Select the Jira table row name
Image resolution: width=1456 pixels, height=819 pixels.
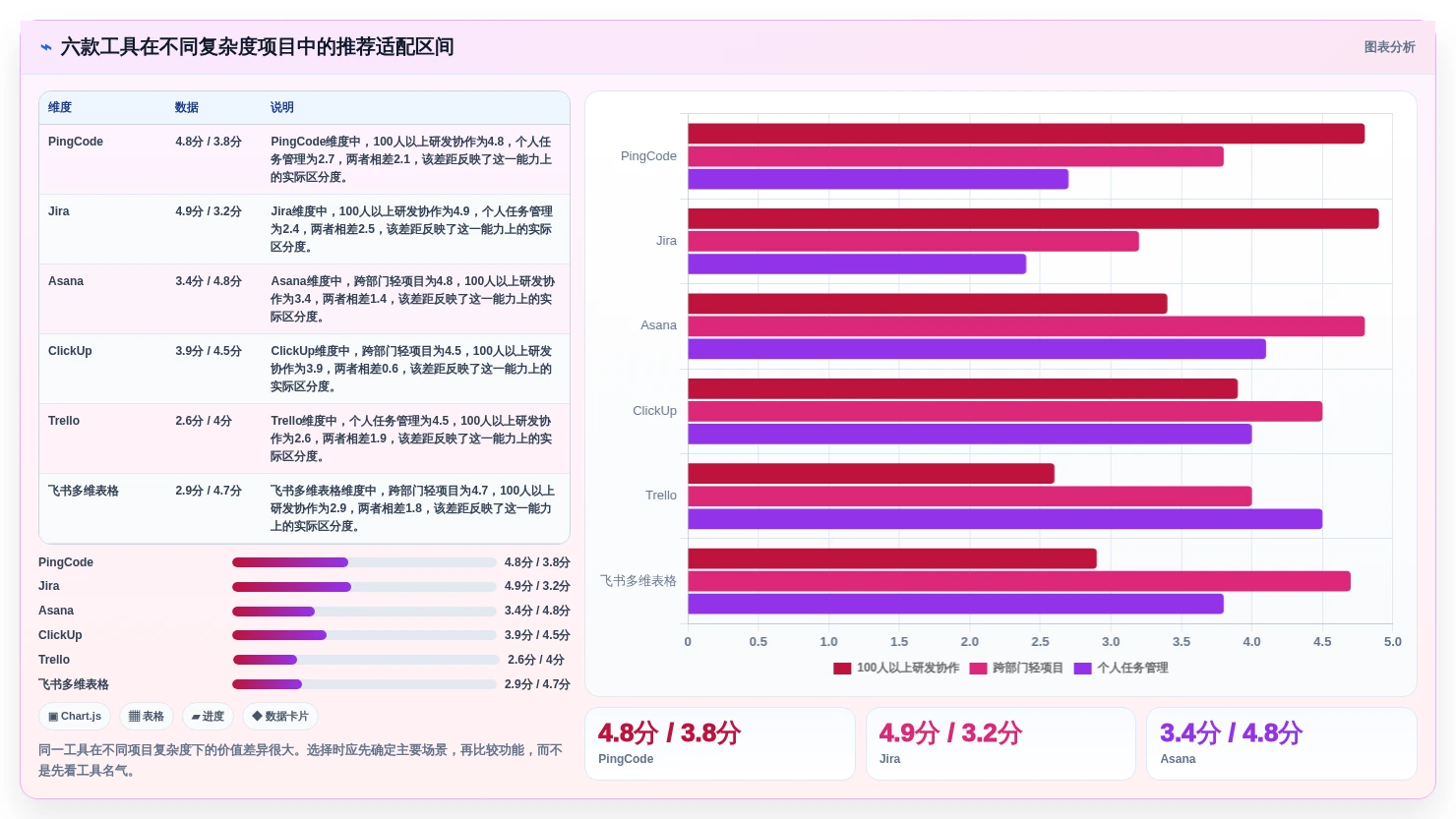59,211
